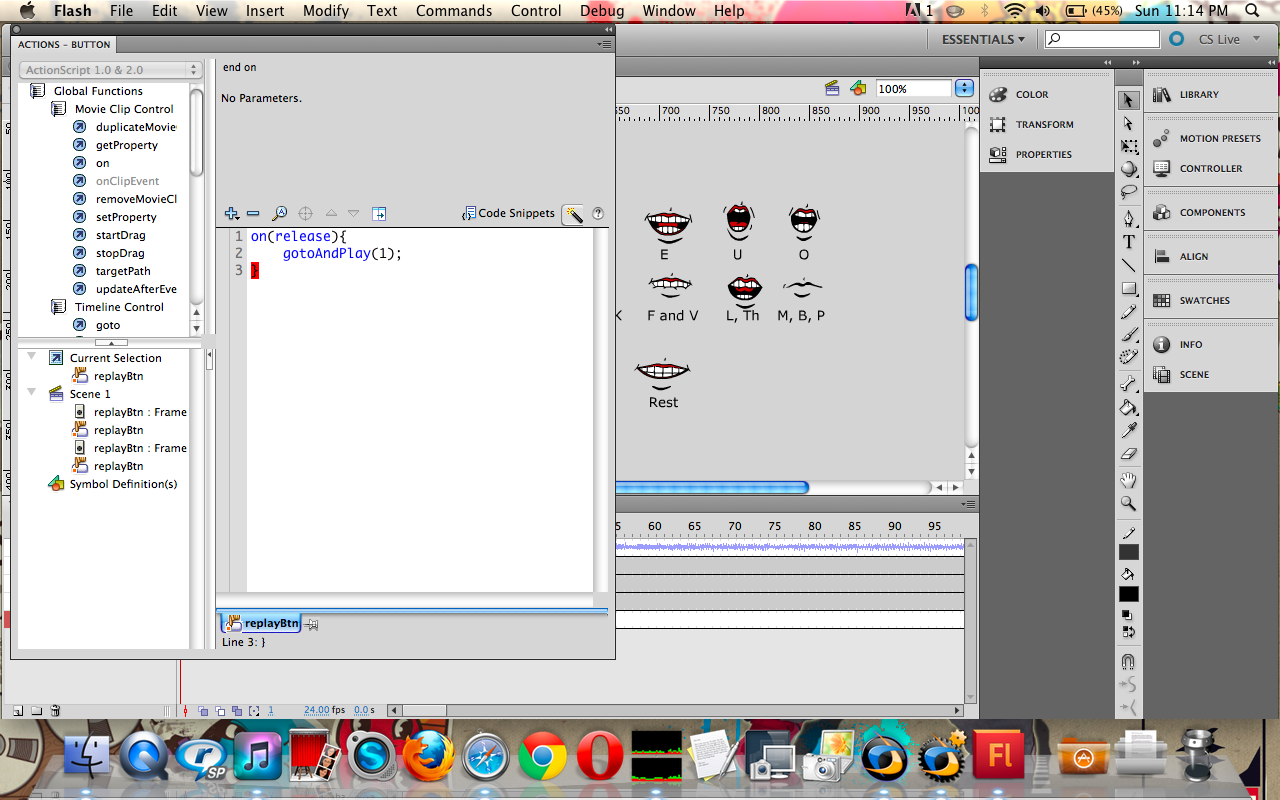Collapse the Movie Clip Control category
Screen dimensions: 1280x800
pyautogui.click(x=57, y=109)
